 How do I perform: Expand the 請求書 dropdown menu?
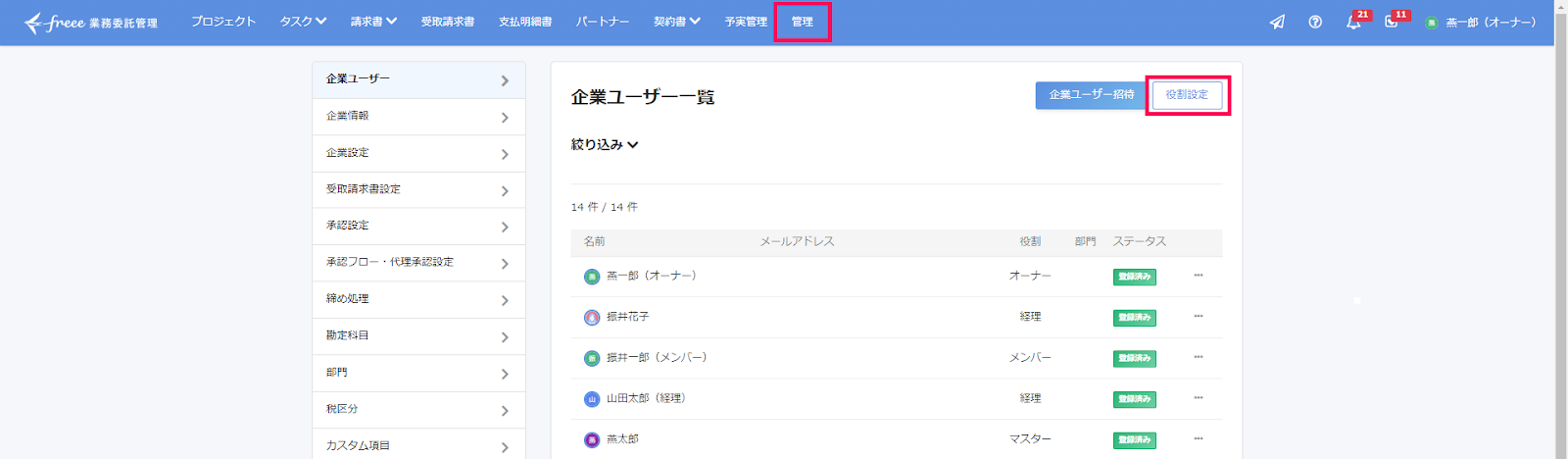373,22
